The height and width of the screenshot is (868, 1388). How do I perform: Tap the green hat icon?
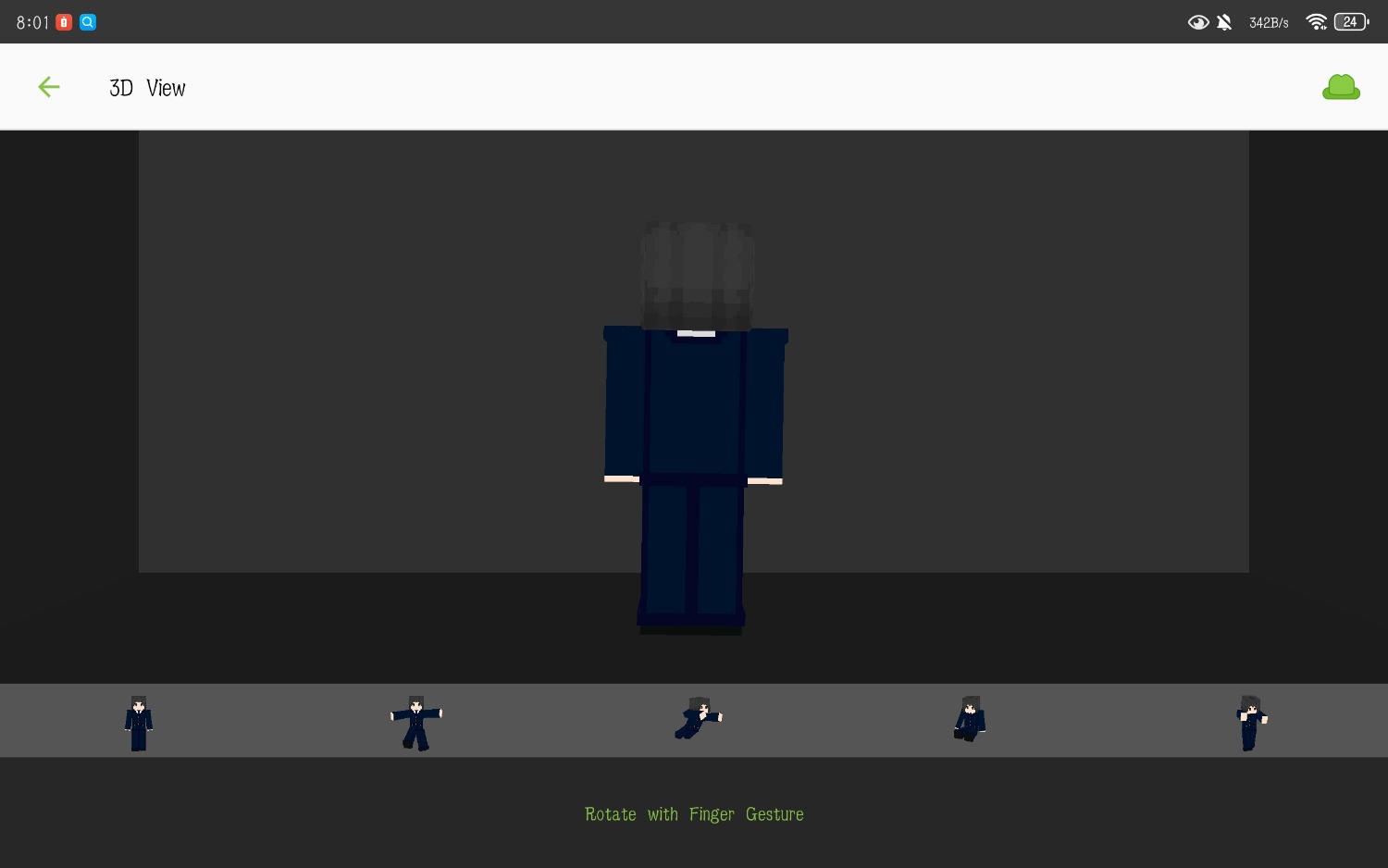[x=1341, y=87]
